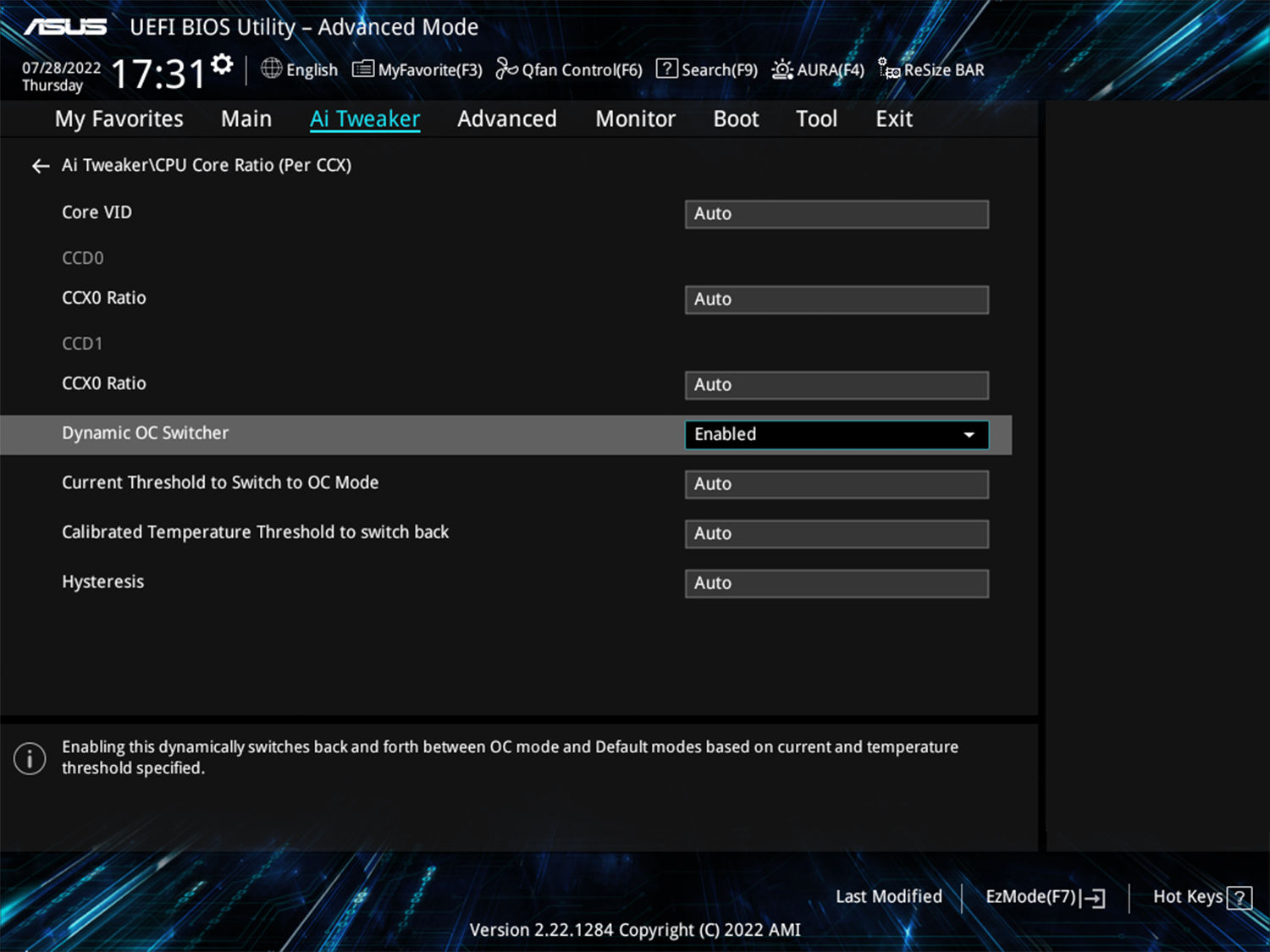Switch to the Main tab

pyautogui.click(x=246, y=119)
